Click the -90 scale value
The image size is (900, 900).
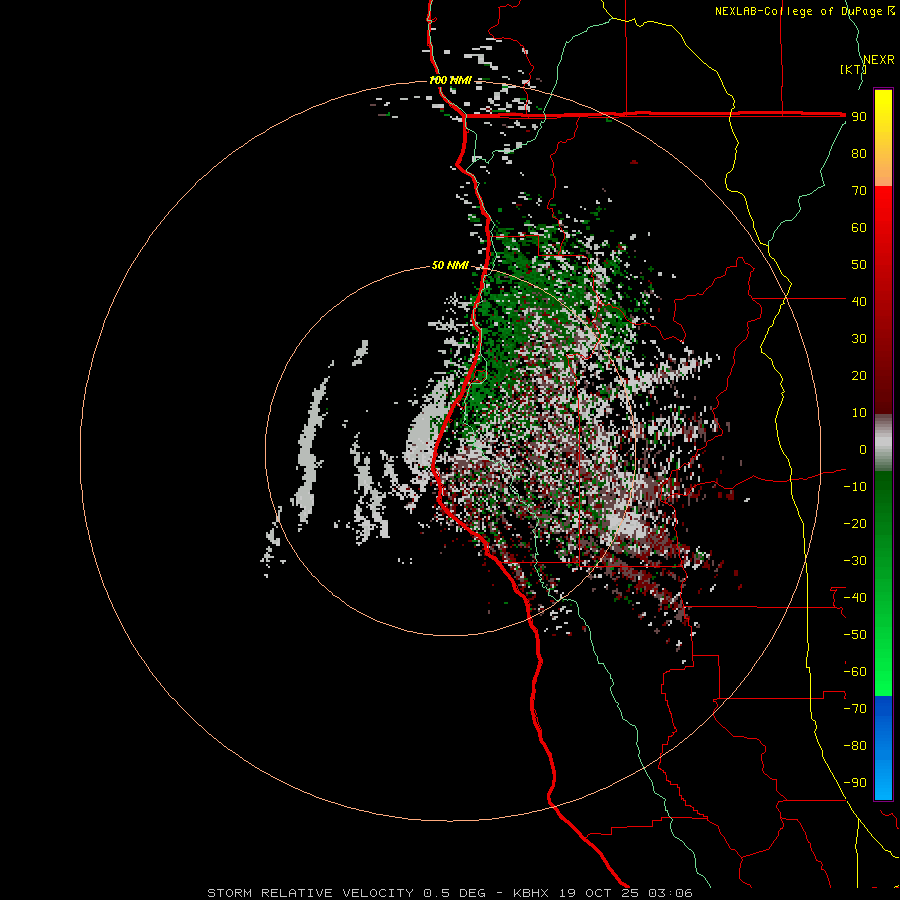(x=855, y=783)
